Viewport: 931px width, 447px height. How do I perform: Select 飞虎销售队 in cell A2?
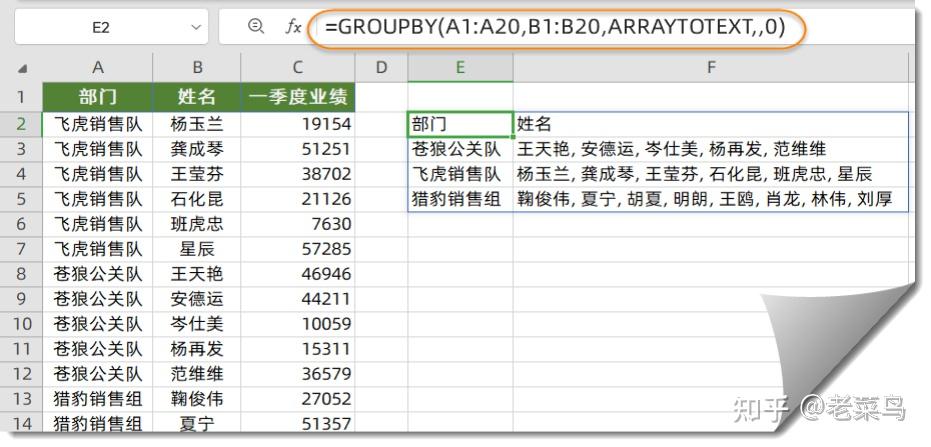[98, 124]
